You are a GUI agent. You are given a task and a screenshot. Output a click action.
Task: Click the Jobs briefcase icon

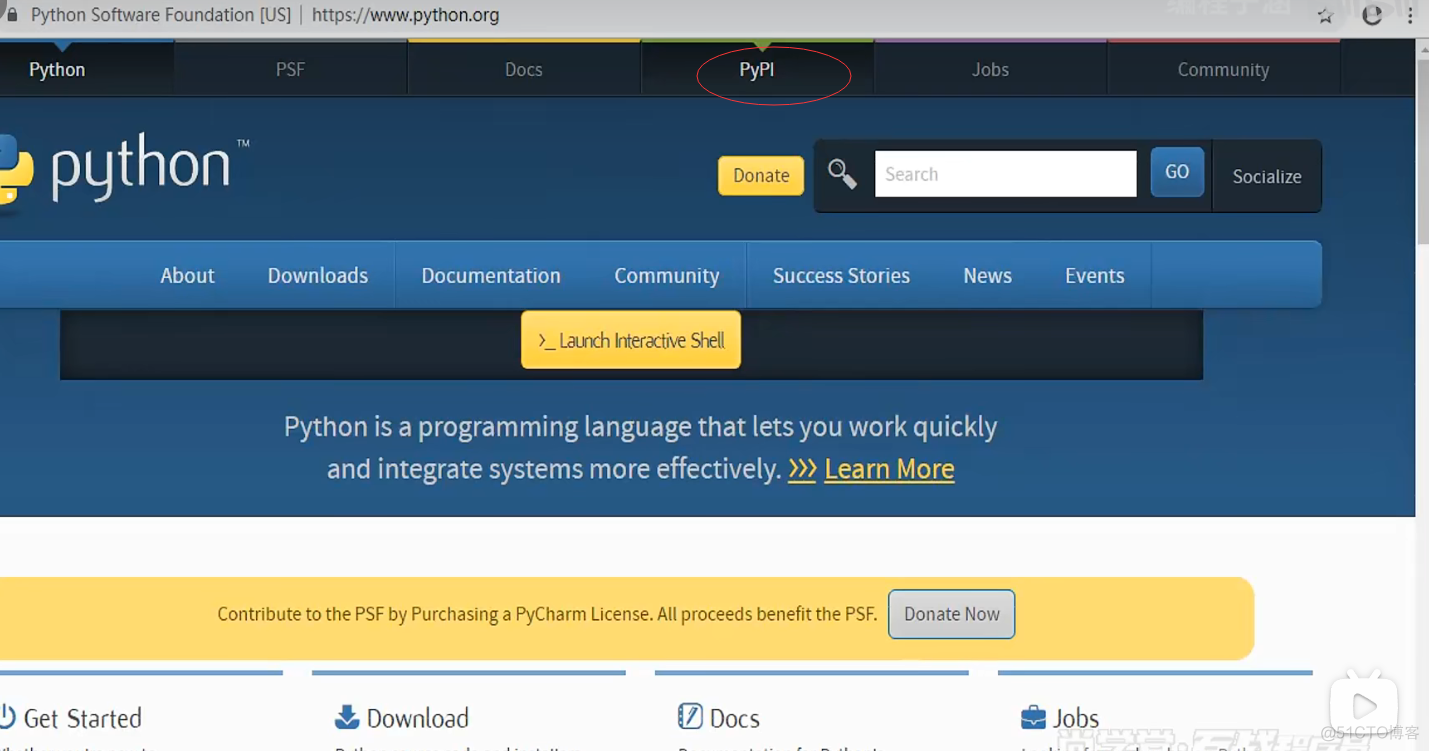1033,717
